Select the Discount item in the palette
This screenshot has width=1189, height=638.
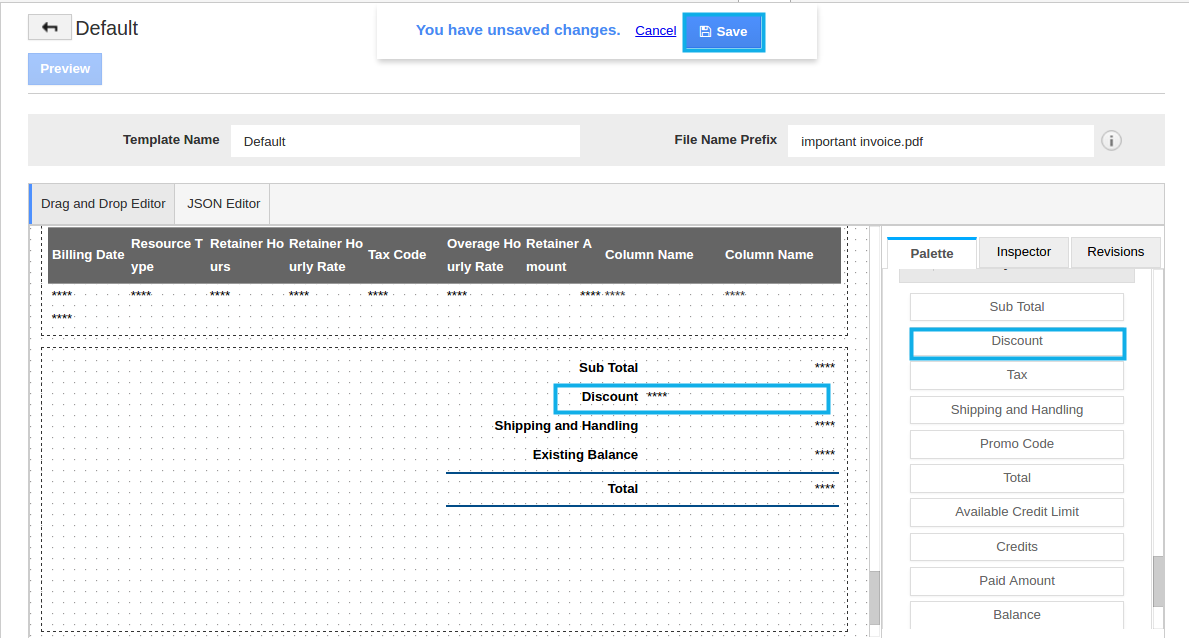pos(1017,341)
